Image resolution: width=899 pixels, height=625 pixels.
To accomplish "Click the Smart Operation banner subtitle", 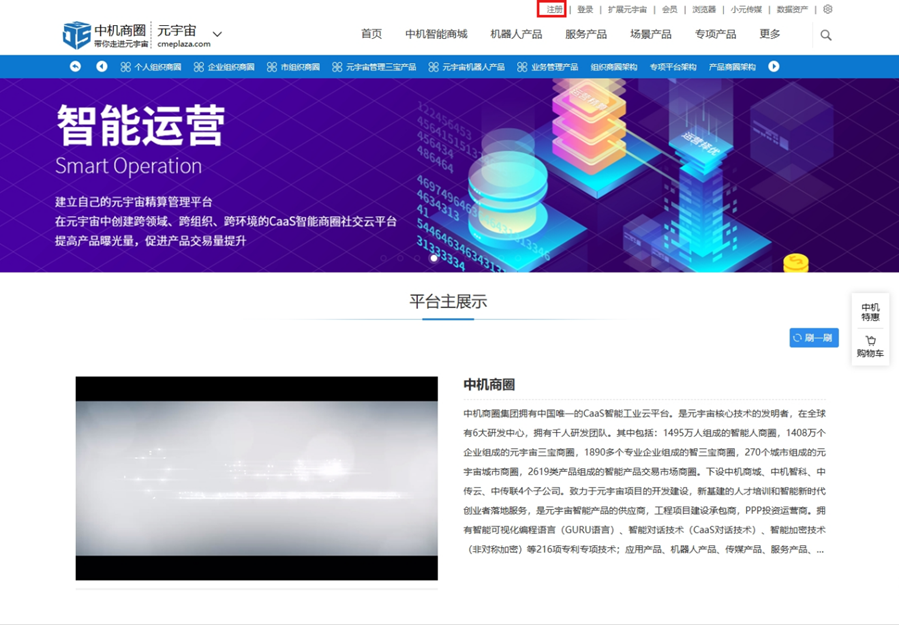I will [128, 166].
